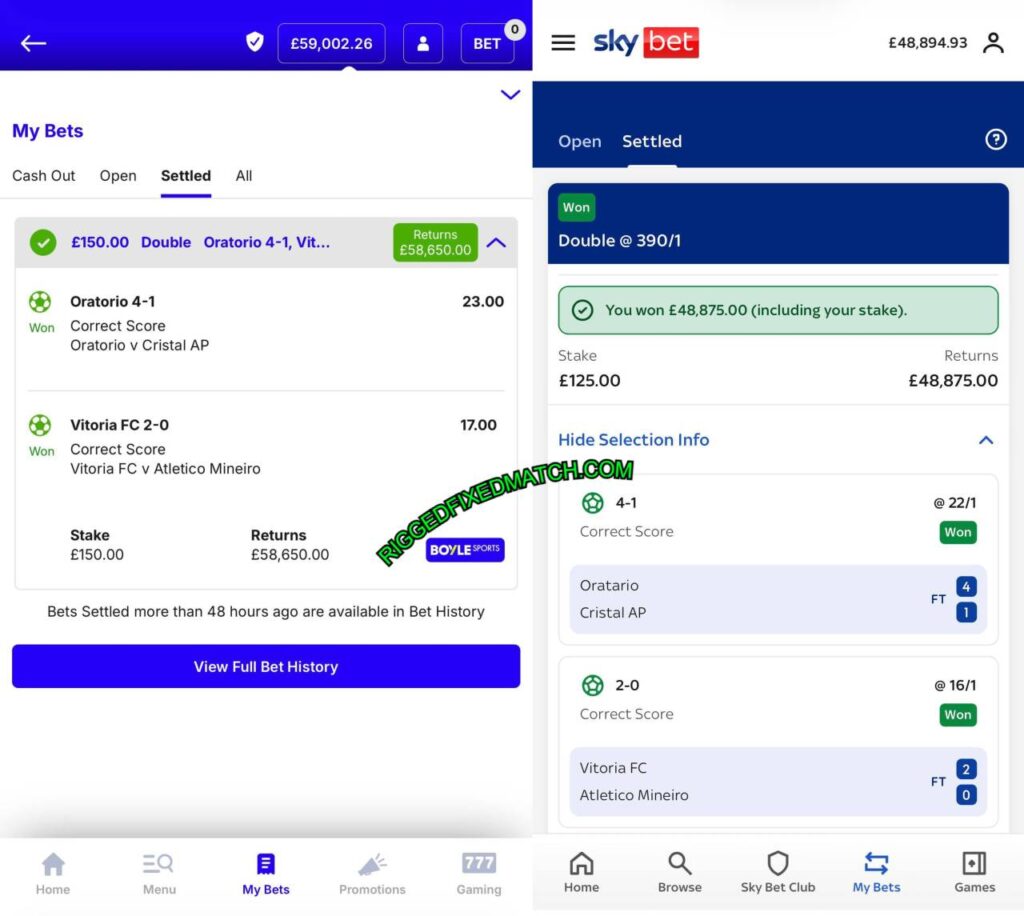Image resolution: width=1024 pixels, height=916 pixels.
Task: Click the £59,002.26 balance display
Action: click(x=331, y=43)
